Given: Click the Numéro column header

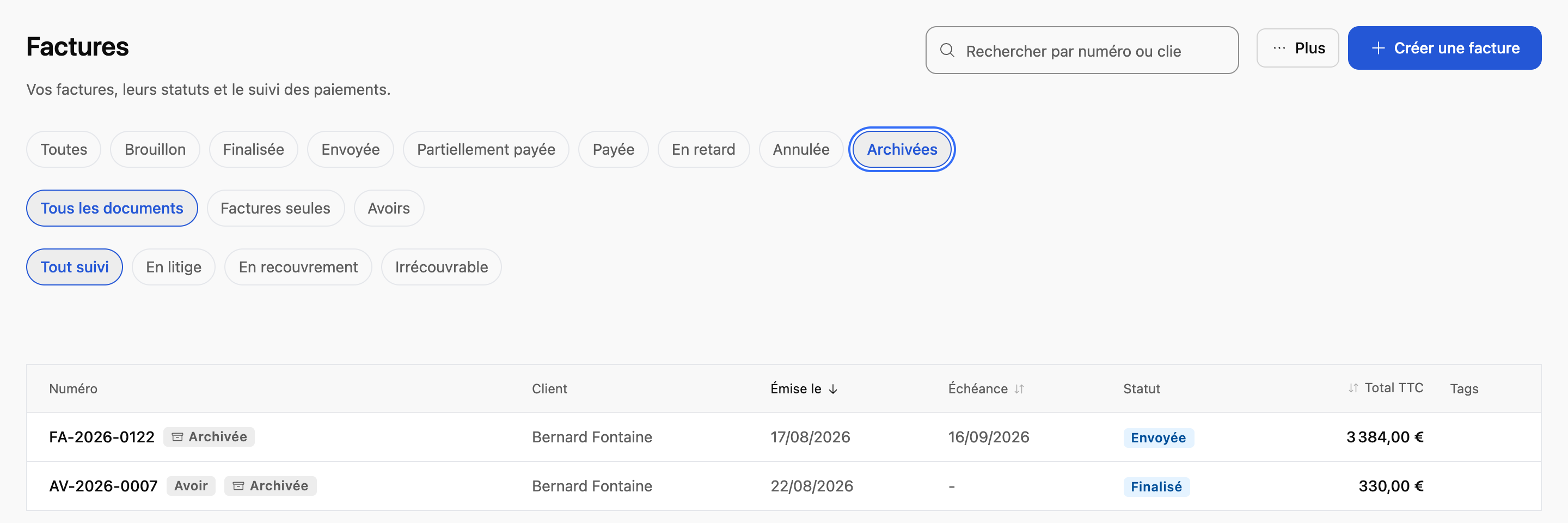Looking at the screenshot, I should tap(73, 389).
